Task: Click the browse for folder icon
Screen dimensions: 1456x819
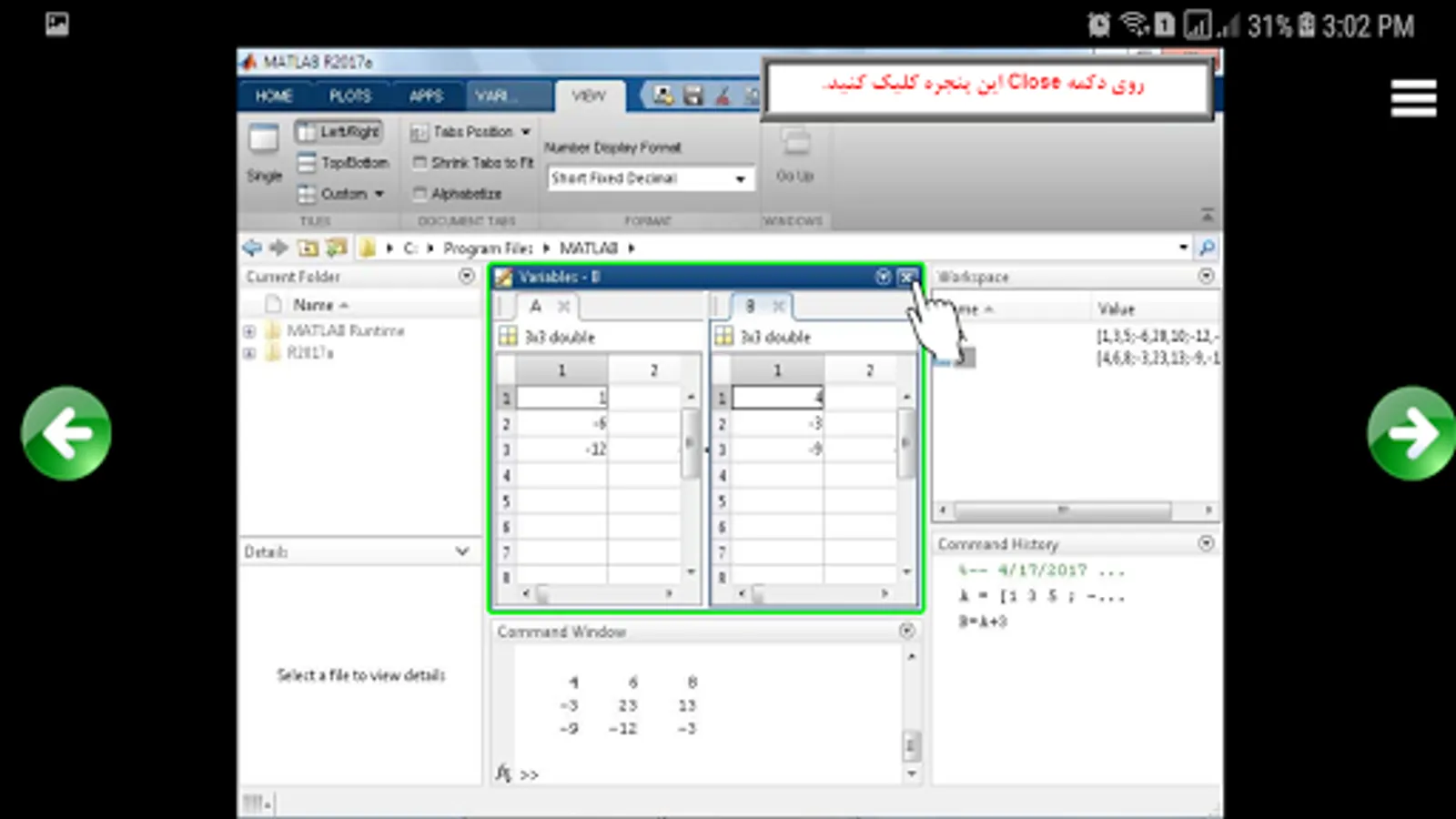Action: [337, 248]
